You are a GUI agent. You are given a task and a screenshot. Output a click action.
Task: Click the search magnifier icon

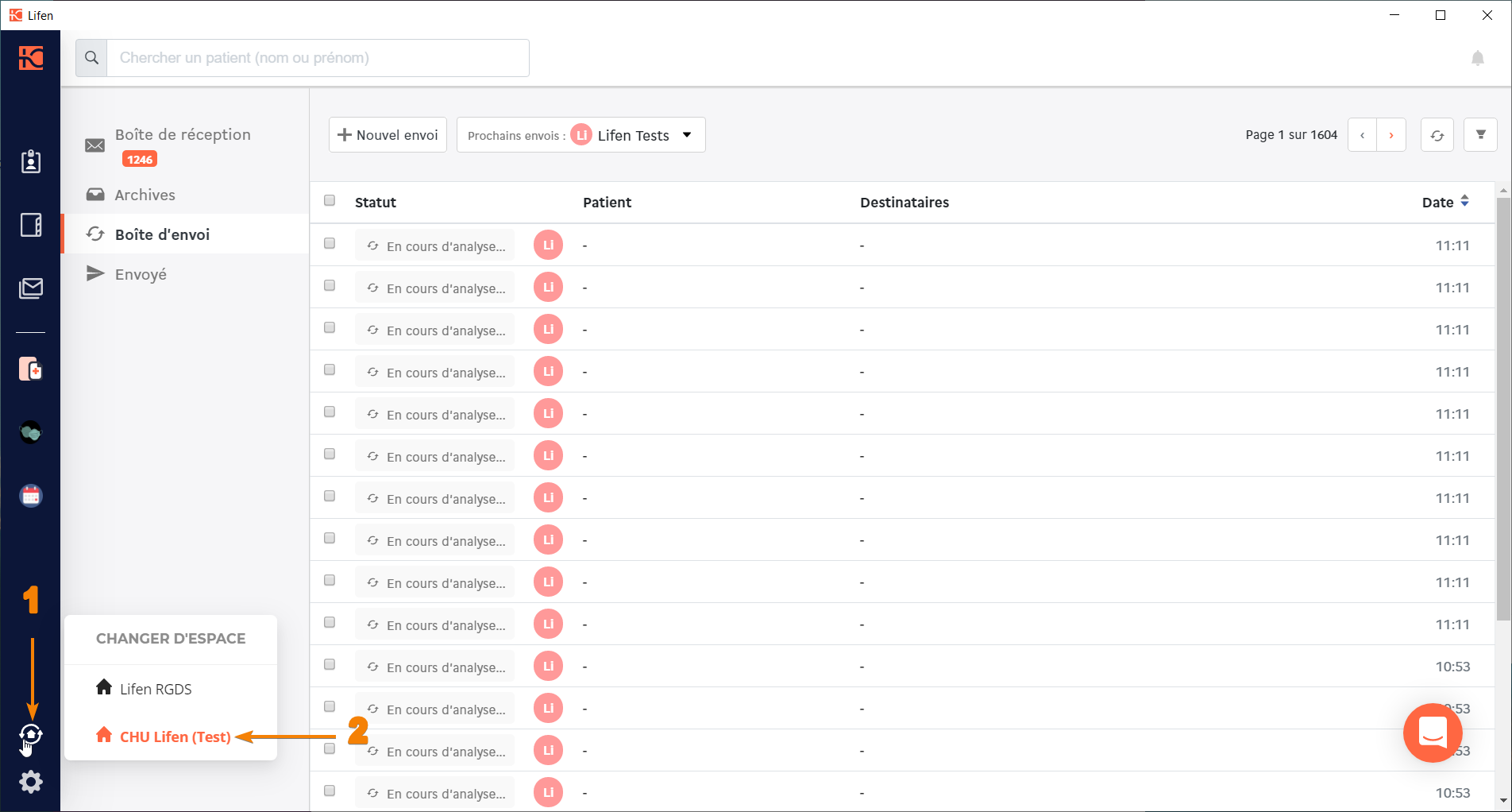point(92,58)
